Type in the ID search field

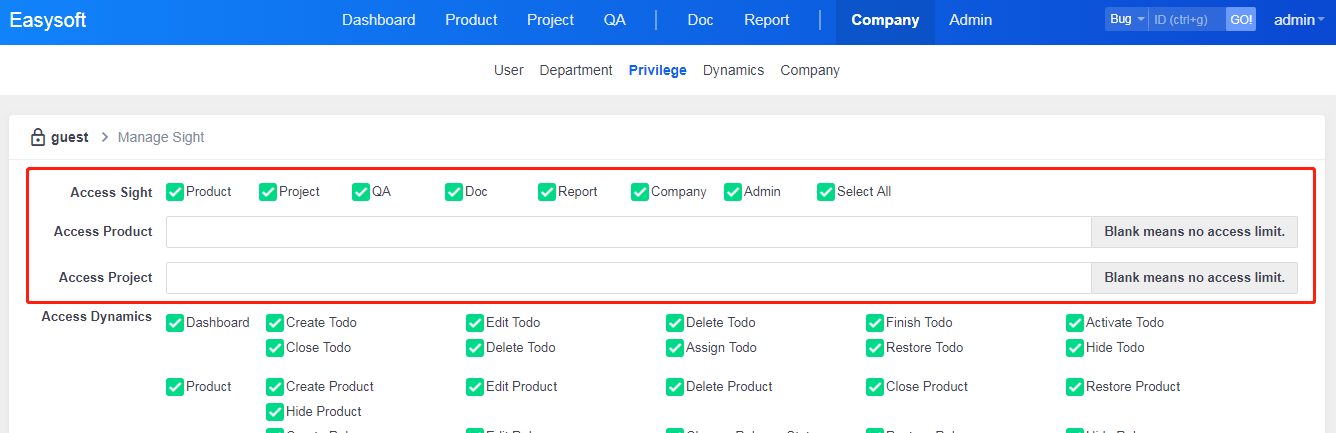coord(1186,20)
